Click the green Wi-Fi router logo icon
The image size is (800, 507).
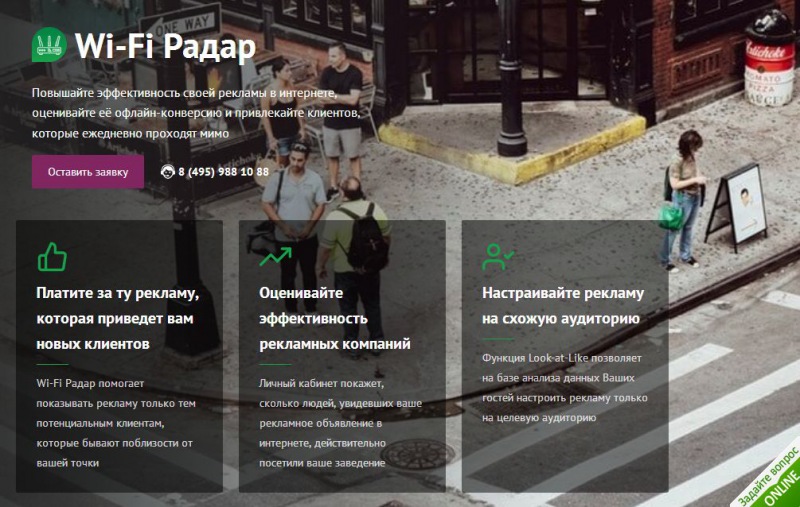pyautogui.click(x=49, y=45)
